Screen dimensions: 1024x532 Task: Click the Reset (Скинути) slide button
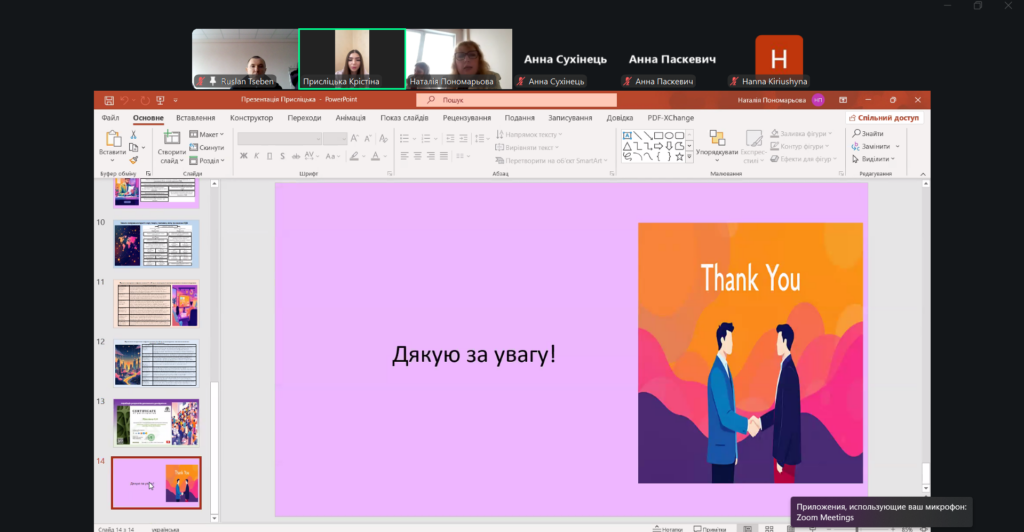207,147
